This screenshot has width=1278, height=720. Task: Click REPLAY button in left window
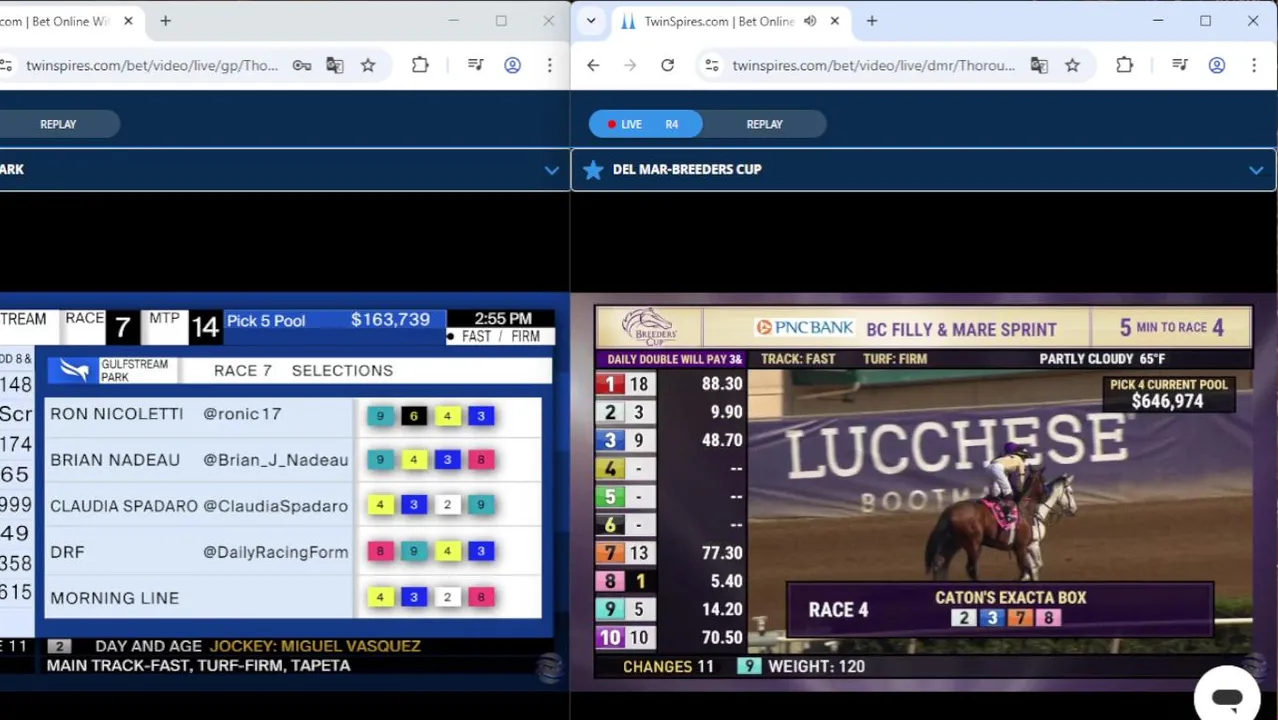(x=58, y=124)
